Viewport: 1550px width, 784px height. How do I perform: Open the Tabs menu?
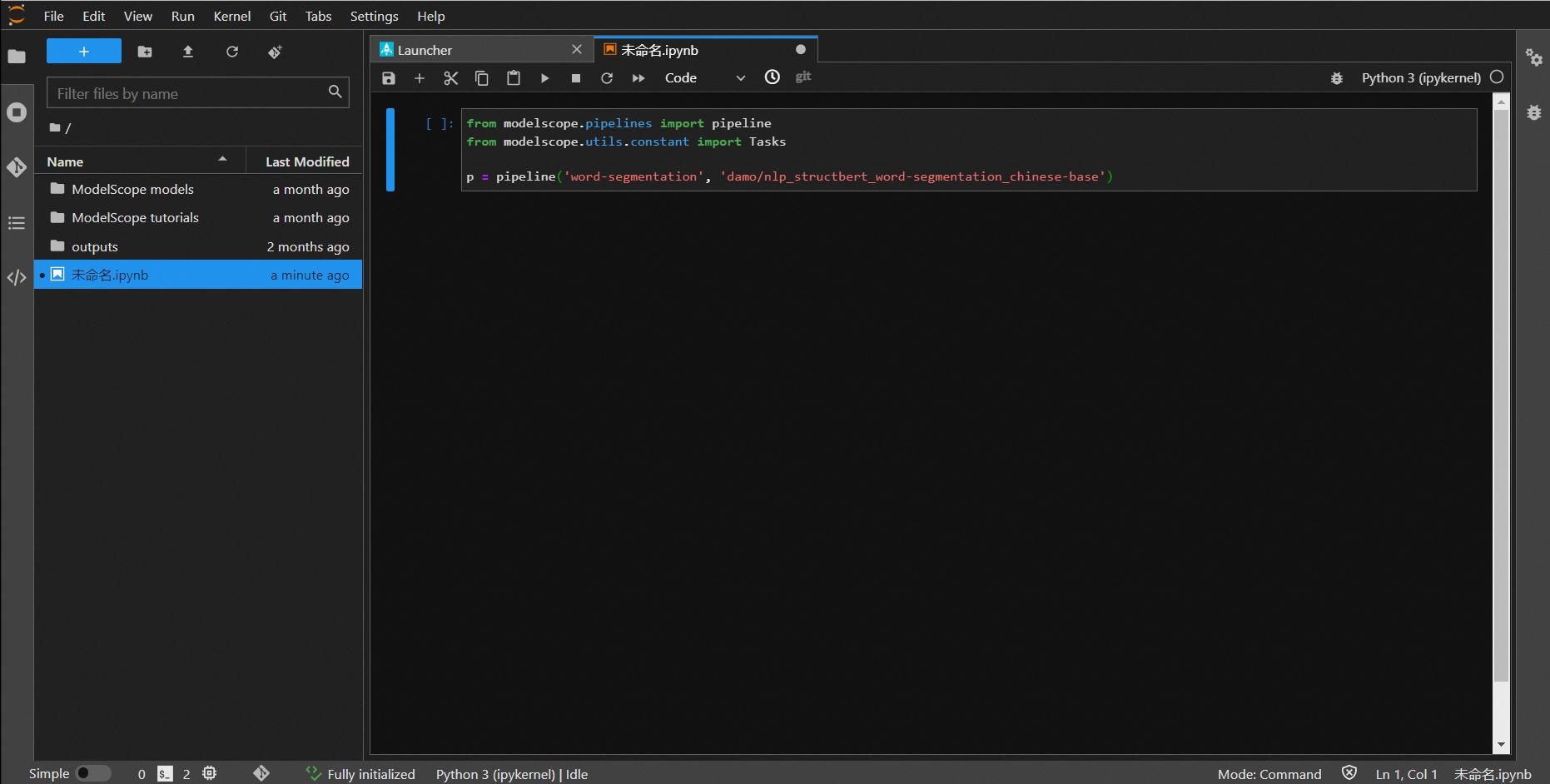coord(318,16)
